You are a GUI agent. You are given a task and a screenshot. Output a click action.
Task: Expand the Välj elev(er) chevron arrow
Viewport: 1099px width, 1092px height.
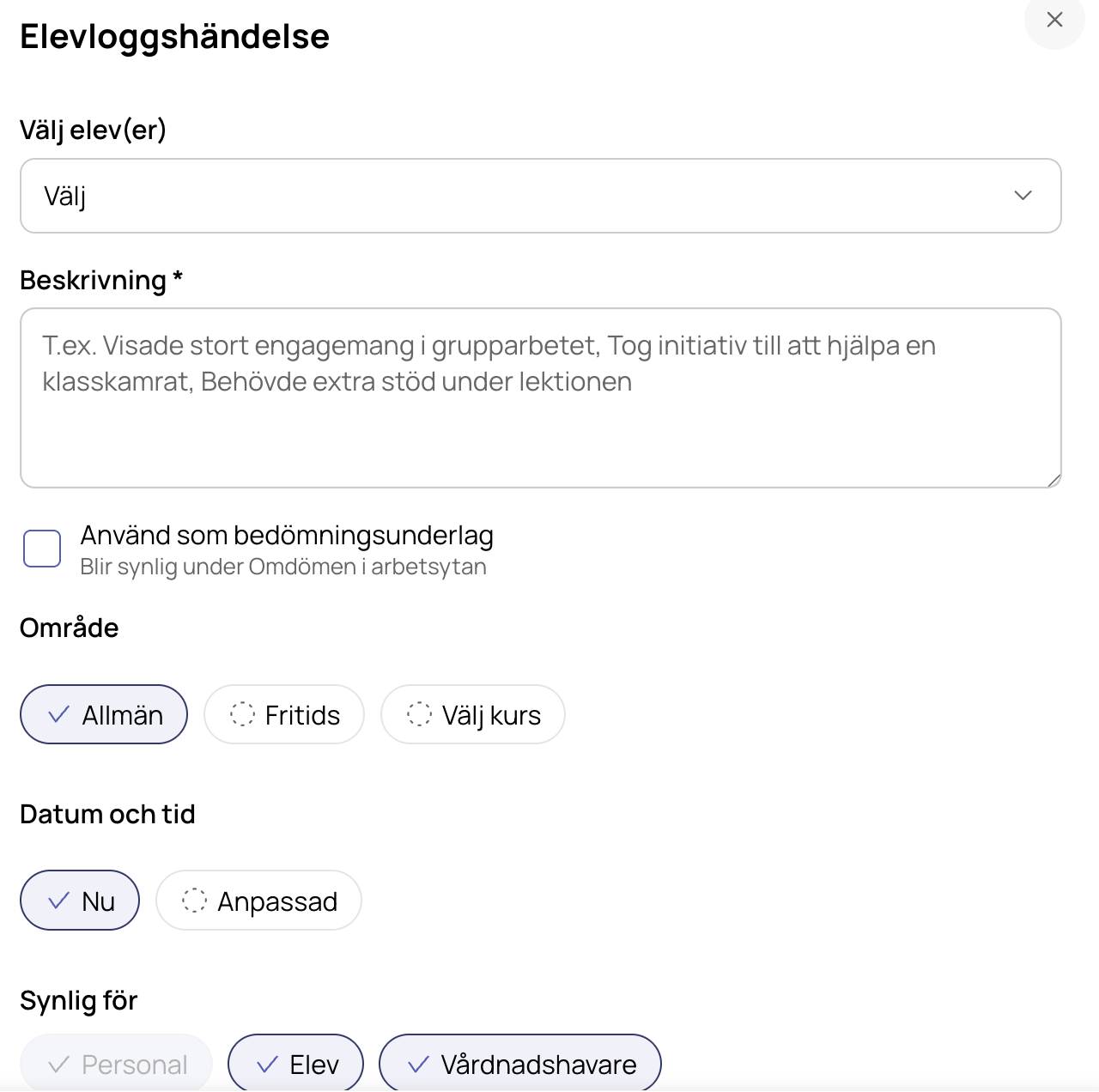1023,196
